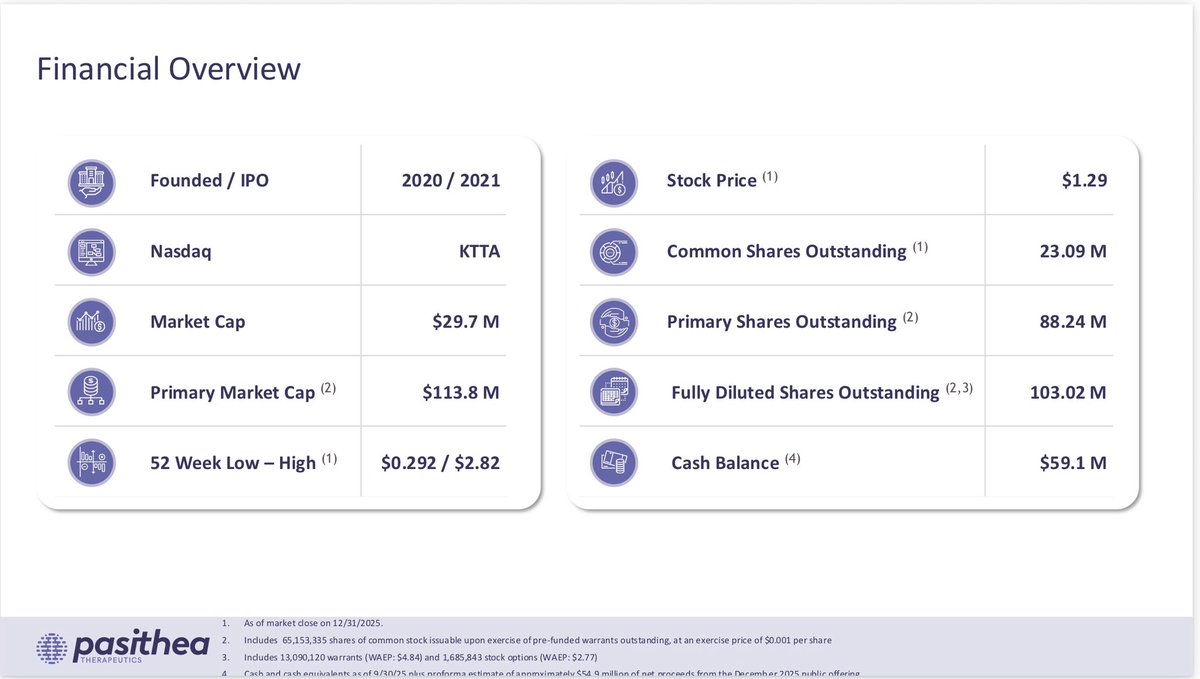Select the $0.292 / $2.82 value
Screen dimensions: 1200x679
pos(440,462)
